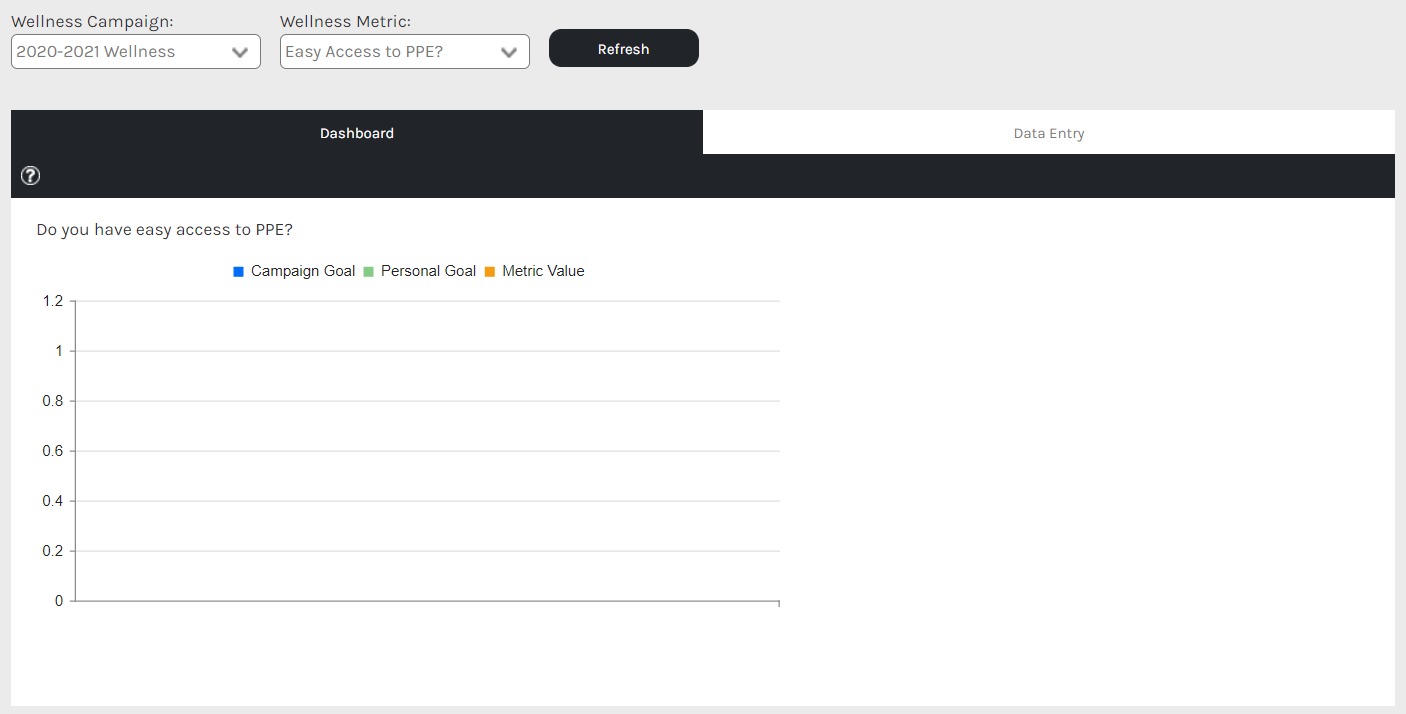Expand the Wellness Metric dropdown arrow
The image size is (1406, 714).
coord(509,53)
